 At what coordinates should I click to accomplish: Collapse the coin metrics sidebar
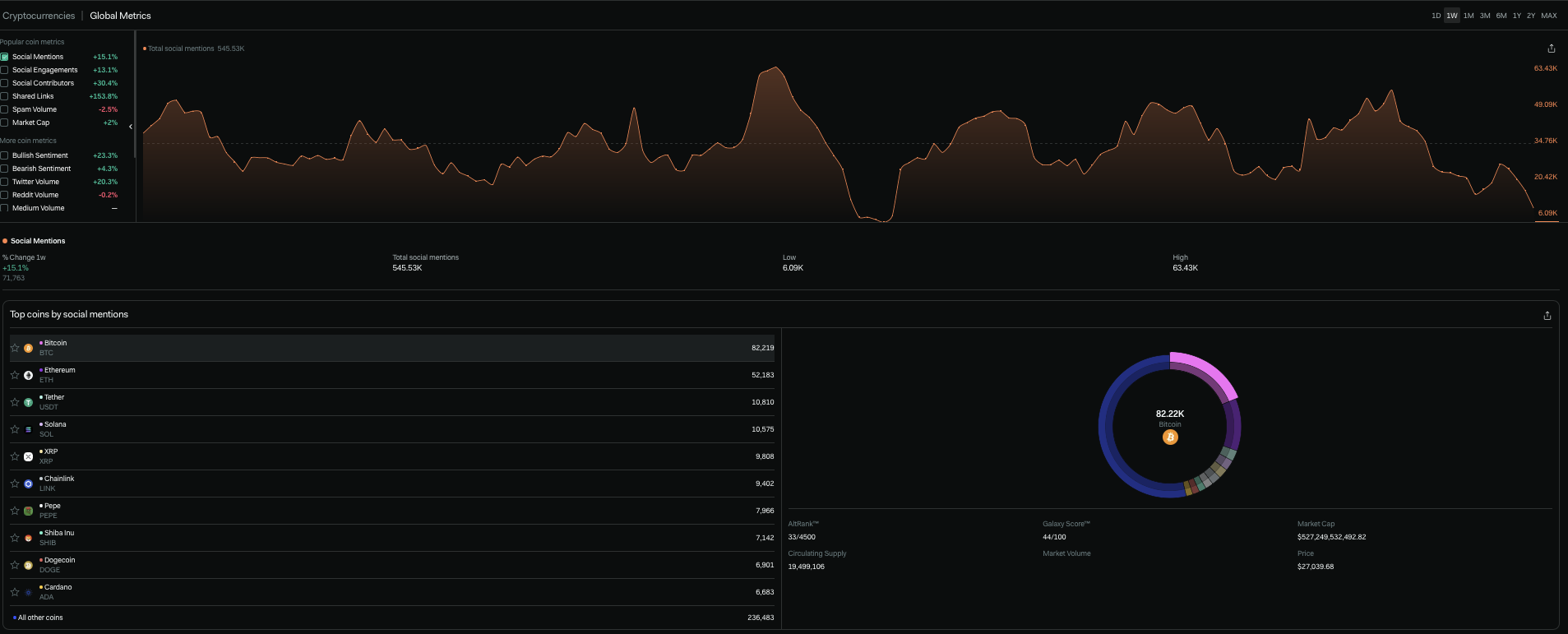click(x=131, y=127)
